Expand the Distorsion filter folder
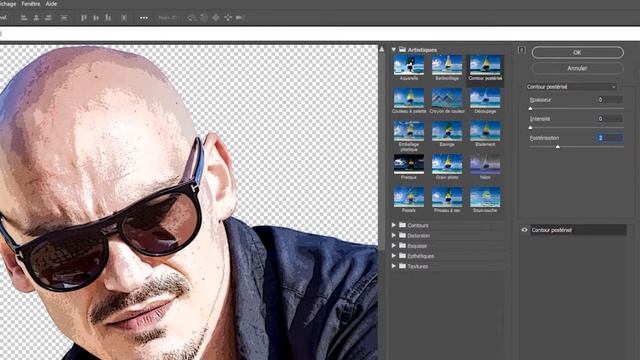640x360 pixels. [394, 235]
